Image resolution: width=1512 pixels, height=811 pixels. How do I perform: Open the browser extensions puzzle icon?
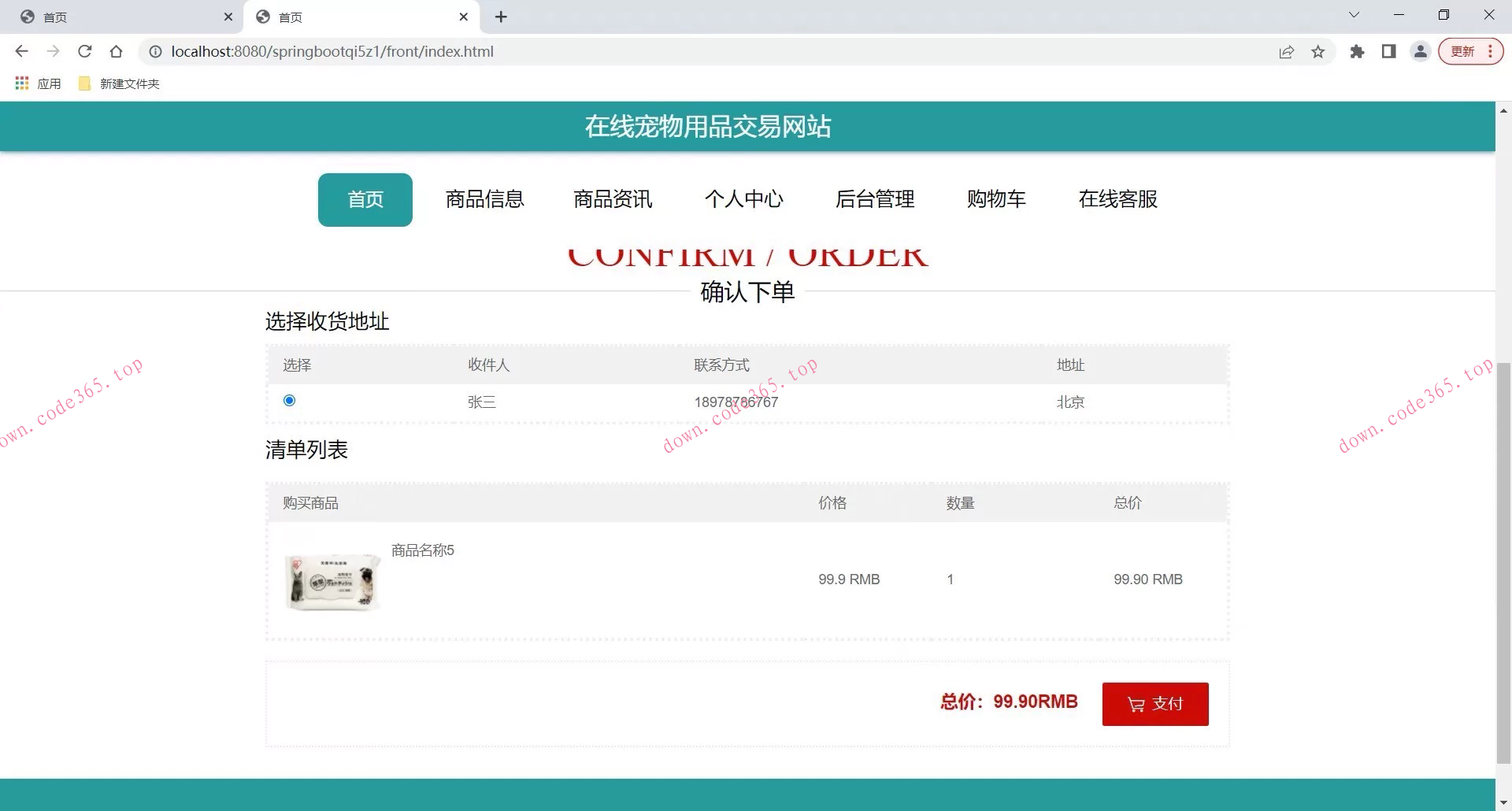(1358, 51)
